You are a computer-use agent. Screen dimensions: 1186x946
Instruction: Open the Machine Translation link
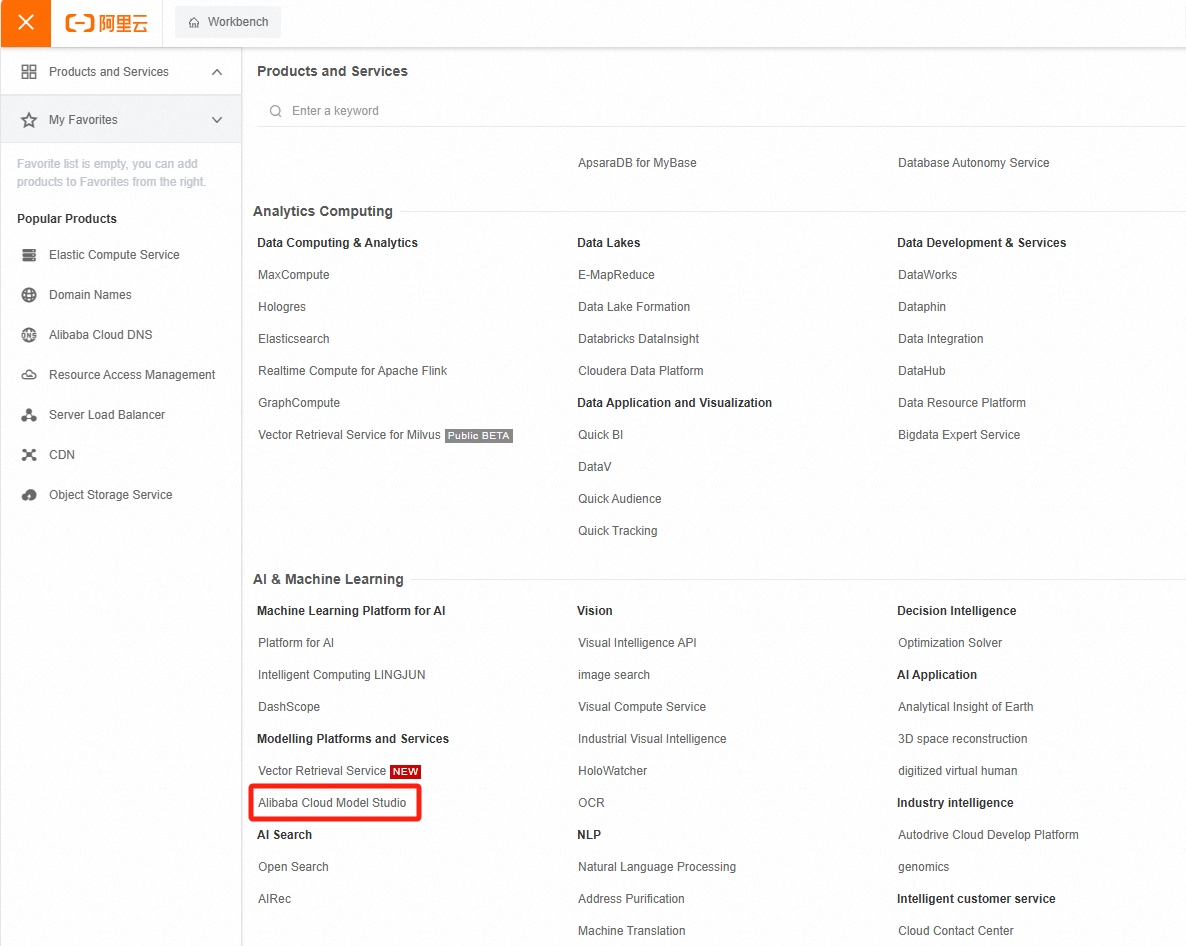pos(632,931)
